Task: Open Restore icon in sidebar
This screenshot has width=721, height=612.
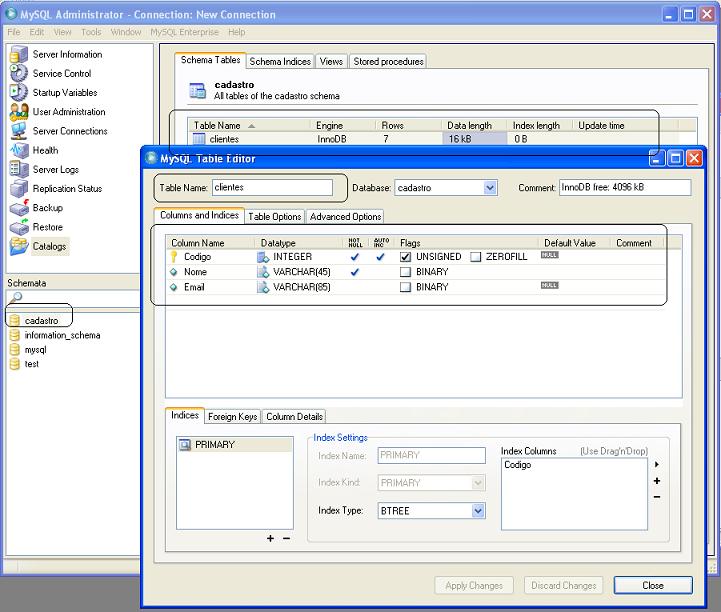Action: click(19, 227)
